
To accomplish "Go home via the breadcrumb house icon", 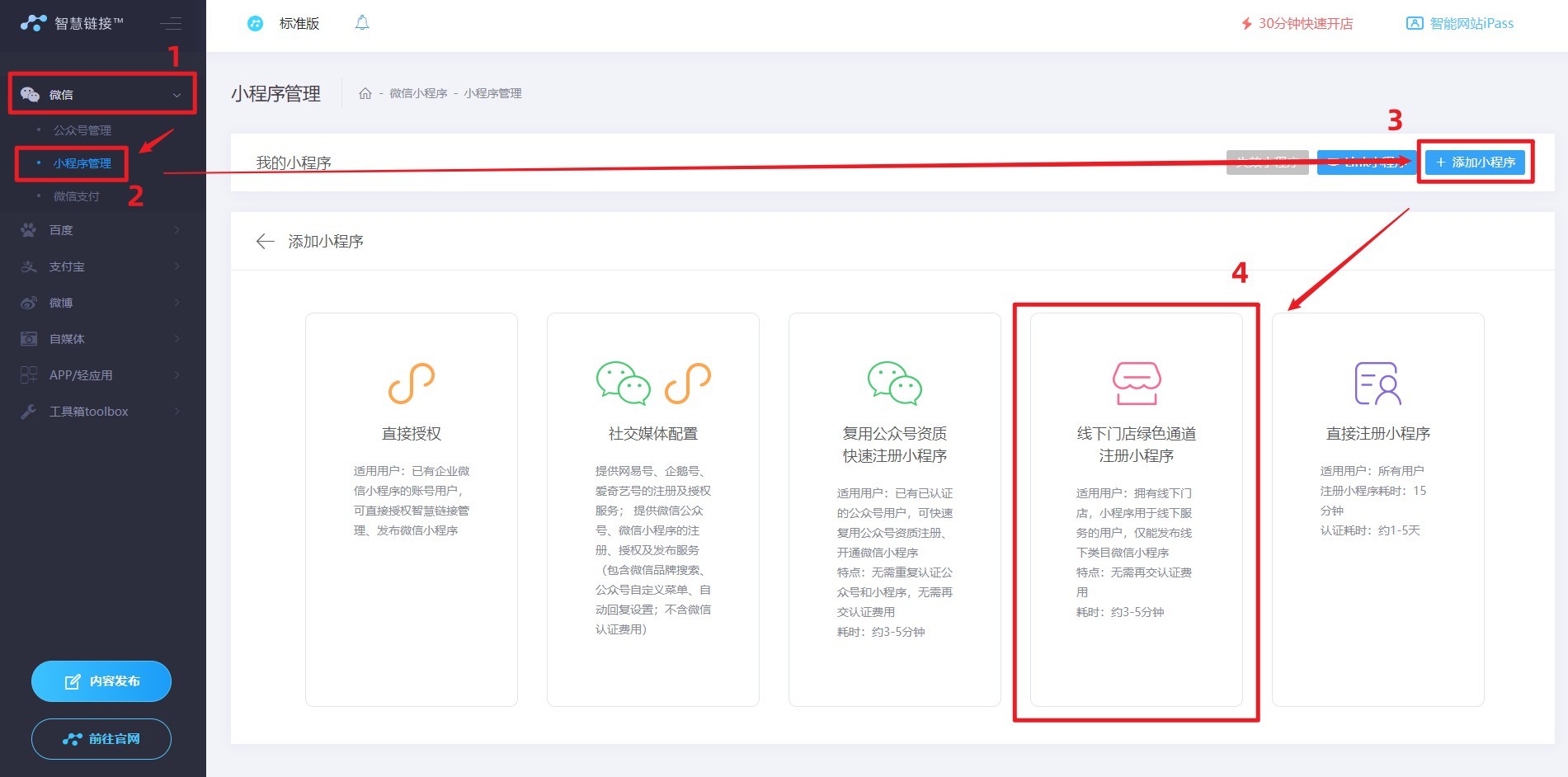I will pos(365,93).
